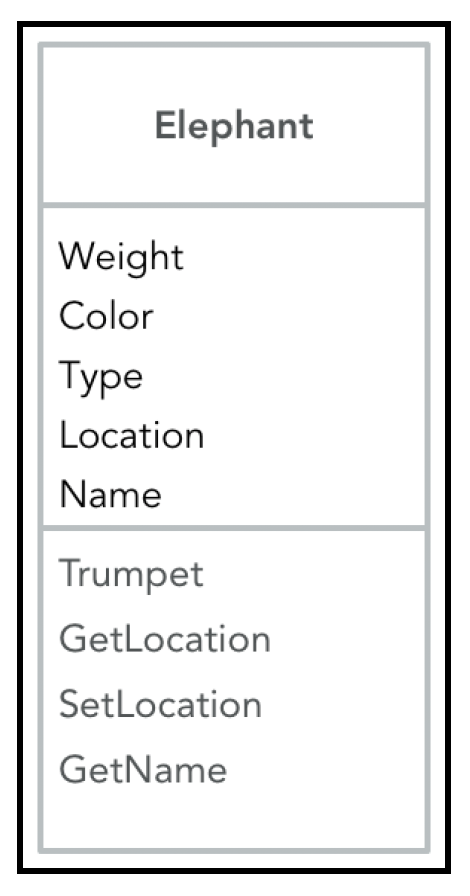Click white margin between black and gray borders
Viewport: 470px width, 896px height.
pos(234,34)
